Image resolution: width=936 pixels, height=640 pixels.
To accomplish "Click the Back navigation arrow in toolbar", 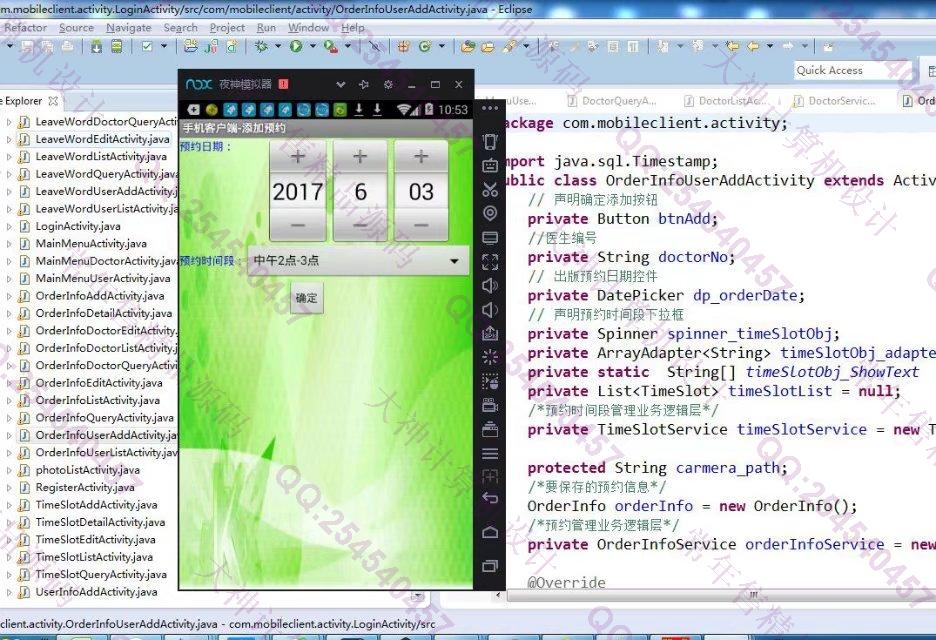I will coord(754,46).
